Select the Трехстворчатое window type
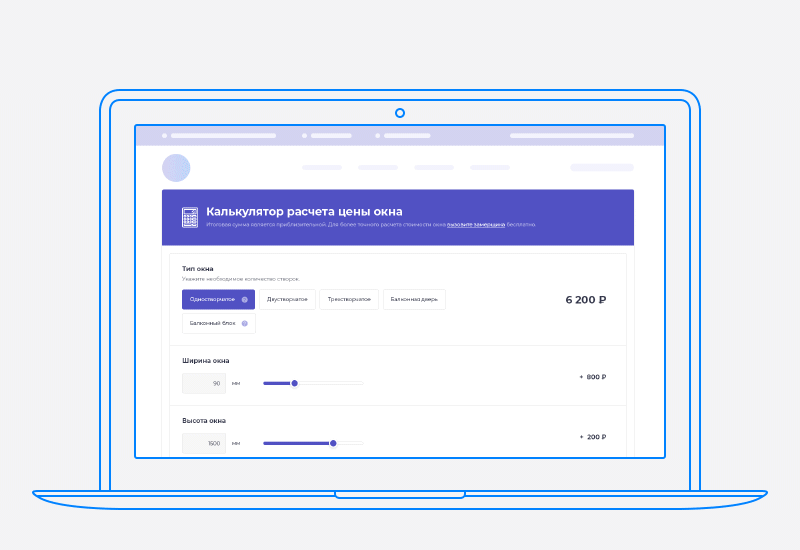The image size is (800, 550). pyautogui.click(x=349, y=299)
